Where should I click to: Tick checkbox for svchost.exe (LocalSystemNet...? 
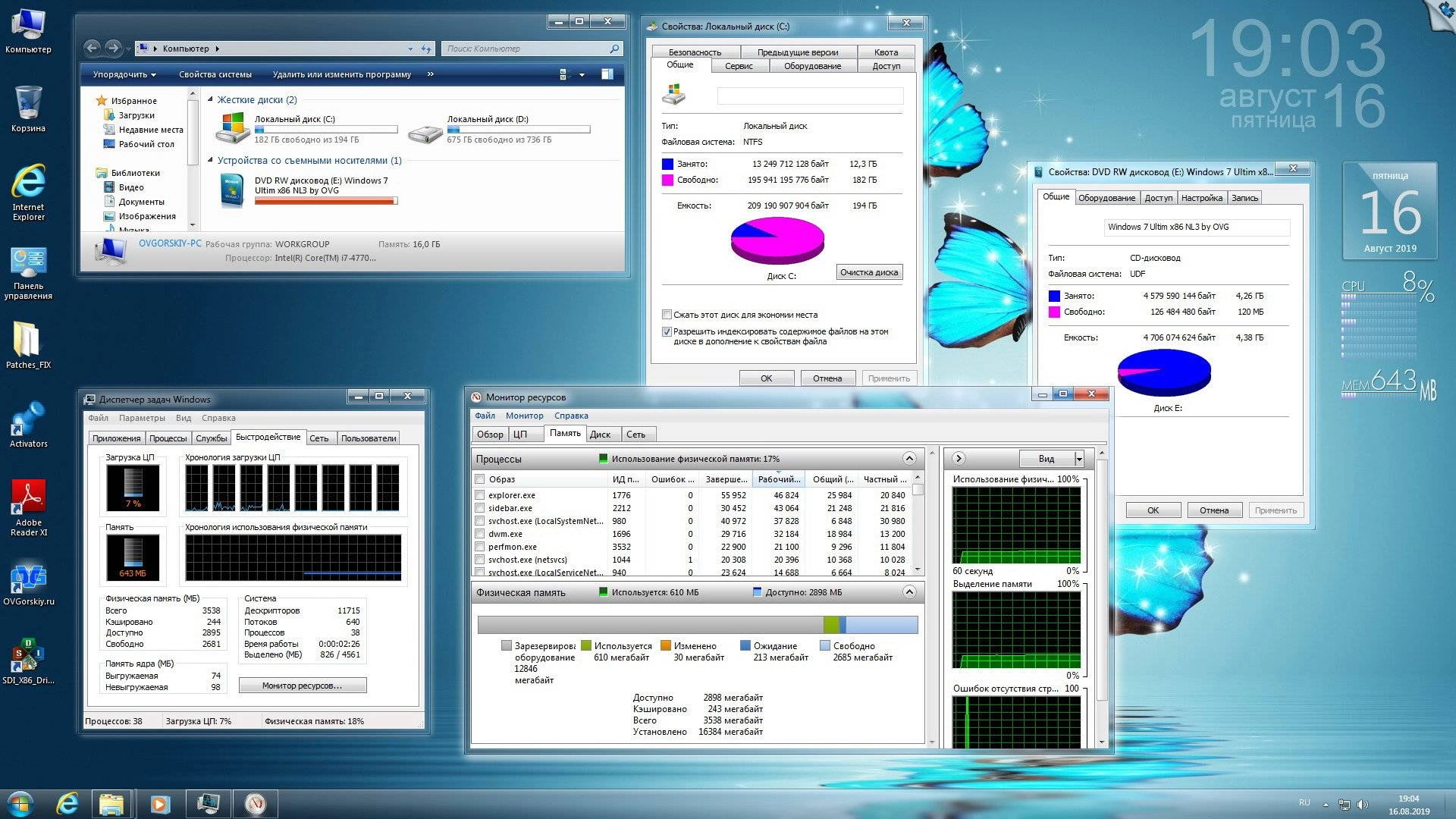click(x=479, y=521)
